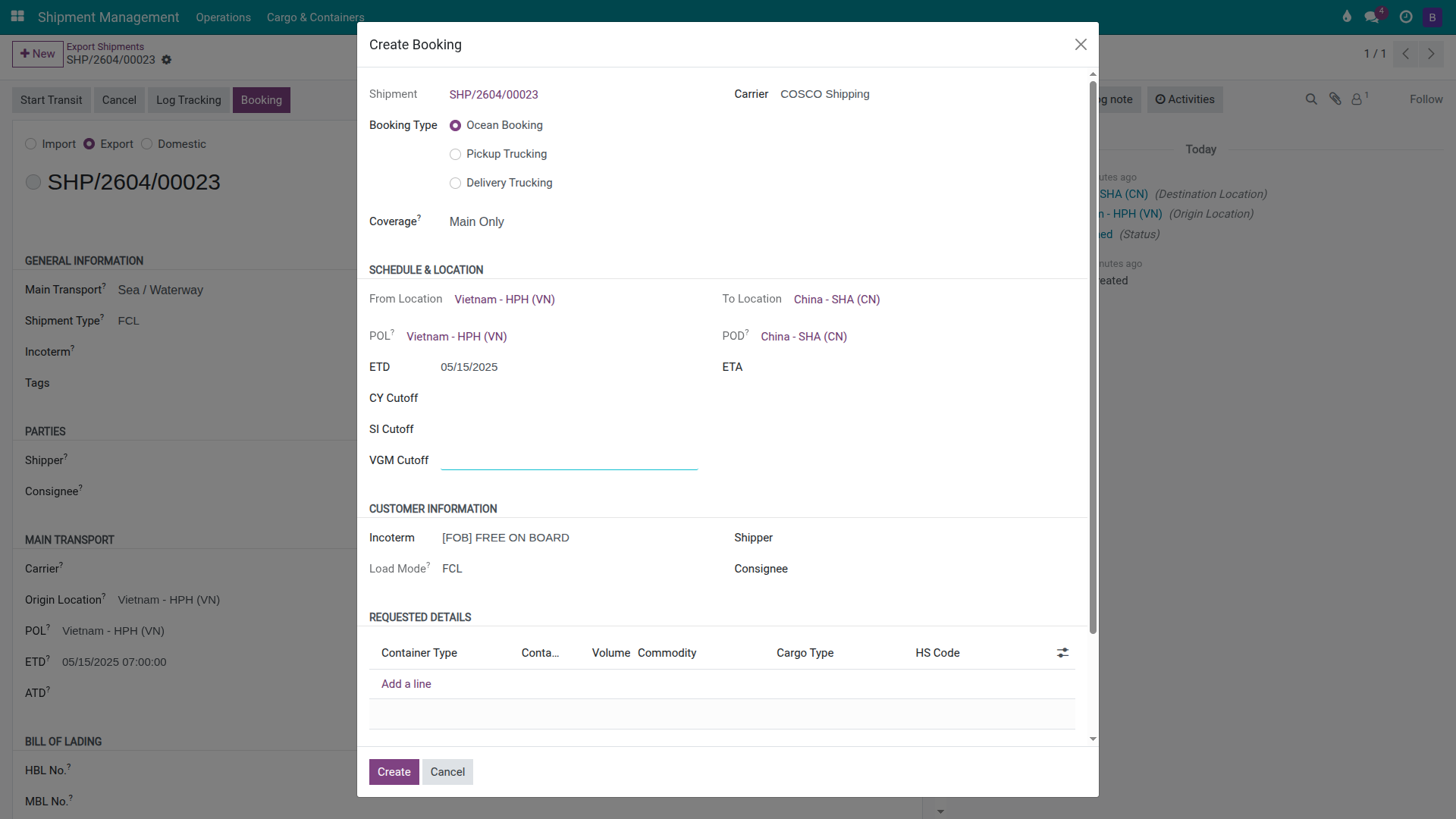Click scroll up arrow of dialog scrollbar
This screenshot has height=819, width=1456.
(1093, 74)
